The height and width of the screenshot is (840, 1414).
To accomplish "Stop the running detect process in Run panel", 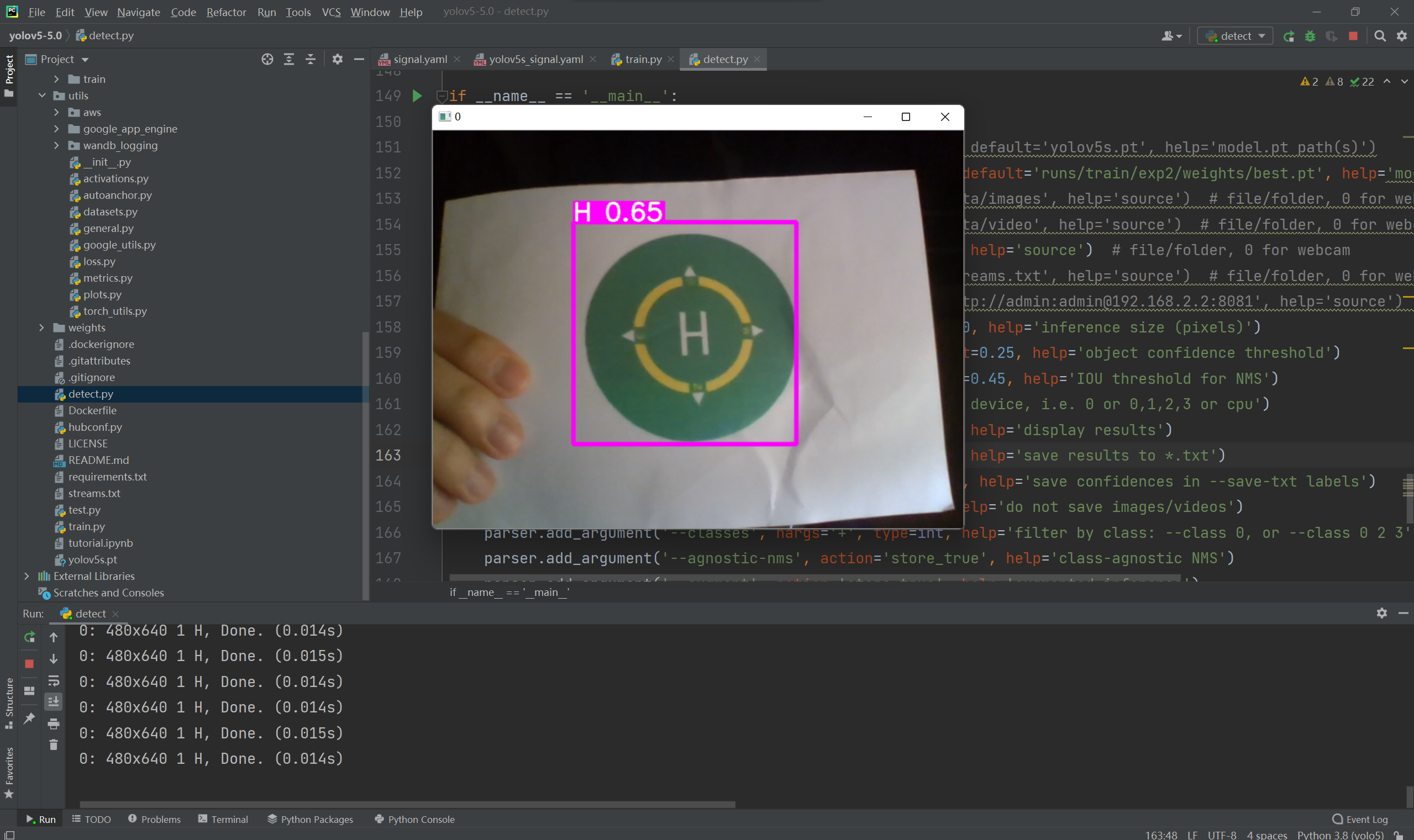I will (29, 663).
